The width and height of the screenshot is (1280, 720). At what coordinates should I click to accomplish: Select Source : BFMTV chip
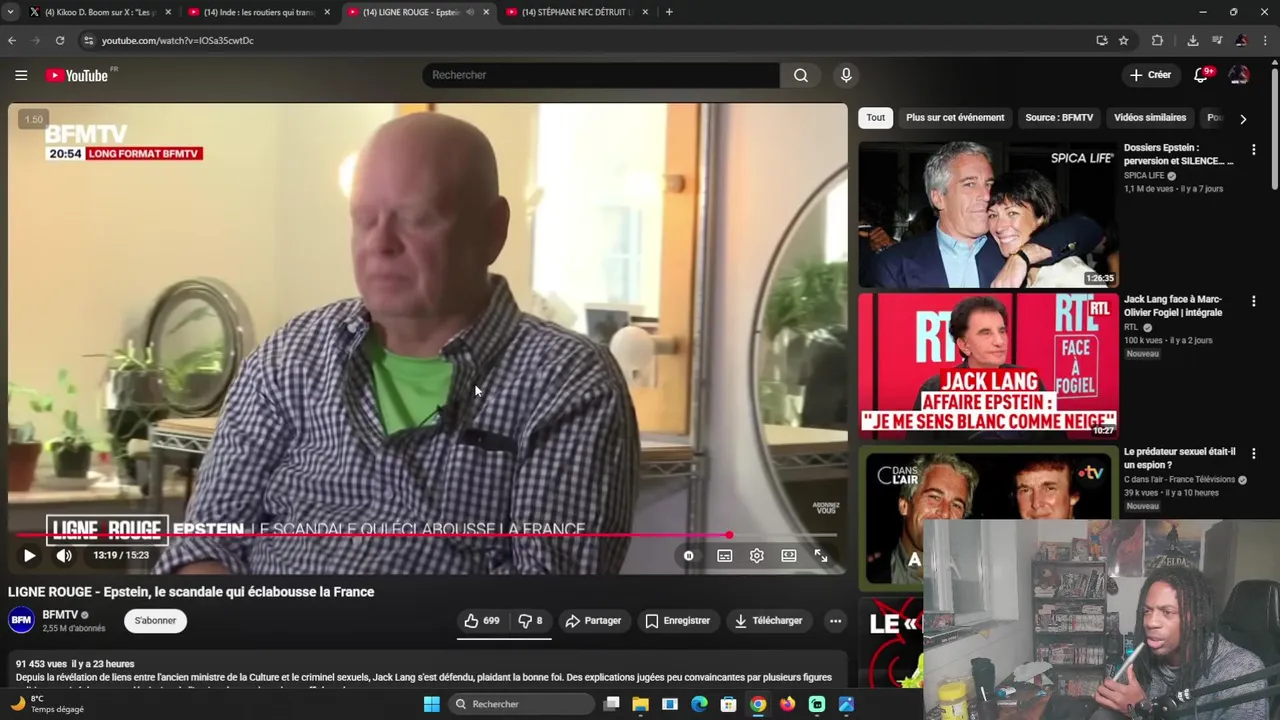(x=1059, y=118)
